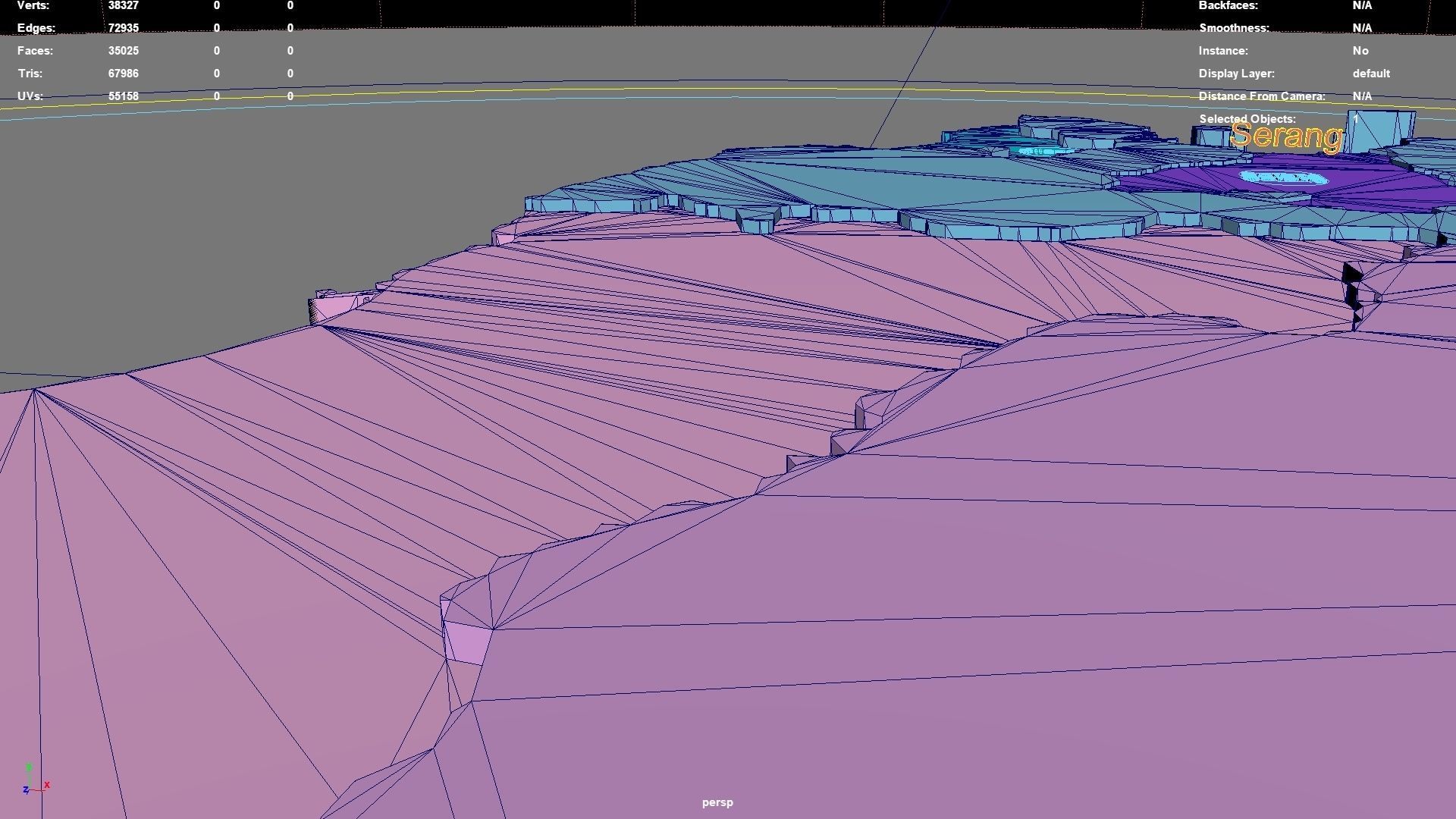Screen dimensions: 1456x819
Task: Click the Edges: heads-up label
Action: (x=36, y=28)
